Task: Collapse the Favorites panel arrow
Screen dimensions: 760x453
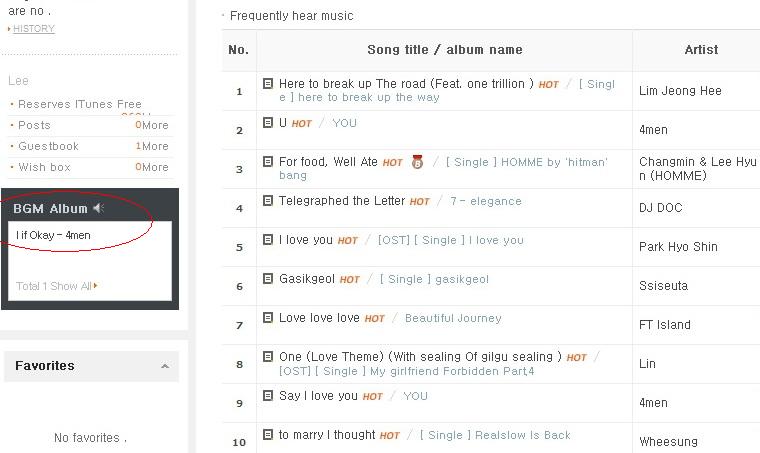Action: [x=165, y=366]
